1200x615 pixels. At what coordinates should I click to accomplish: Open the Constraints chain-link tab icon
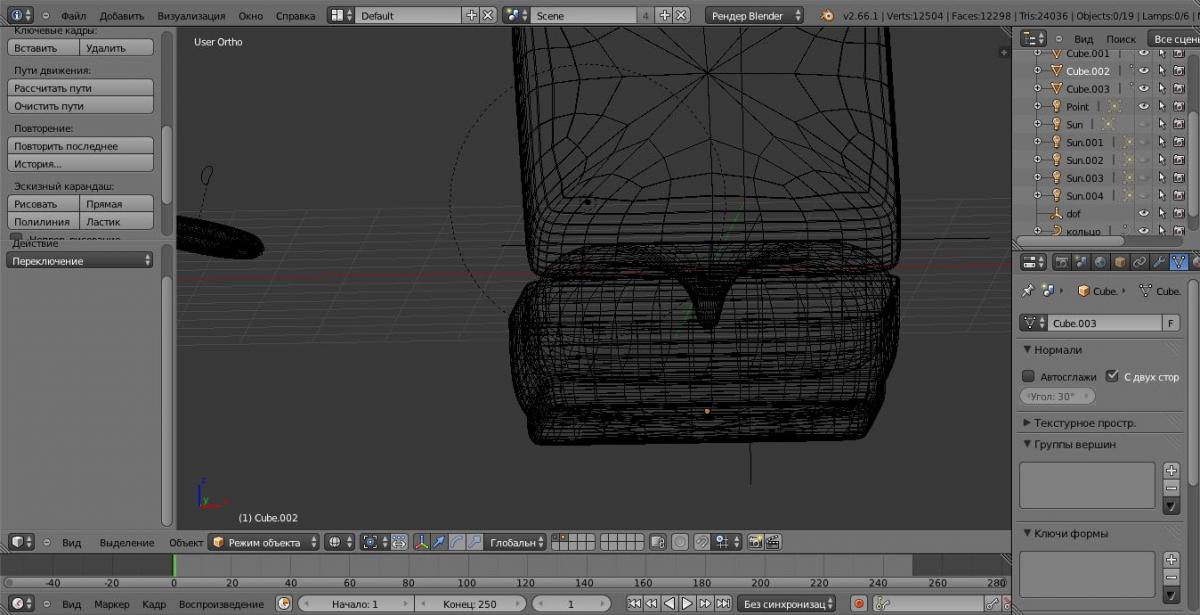click(1139, 262)
